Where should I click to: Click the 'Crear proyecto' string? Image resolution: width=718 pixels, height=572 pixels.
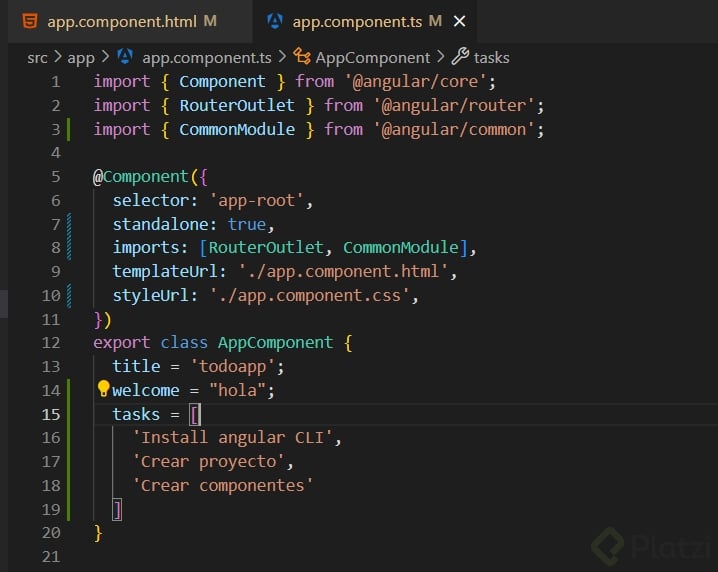[208, 462]
